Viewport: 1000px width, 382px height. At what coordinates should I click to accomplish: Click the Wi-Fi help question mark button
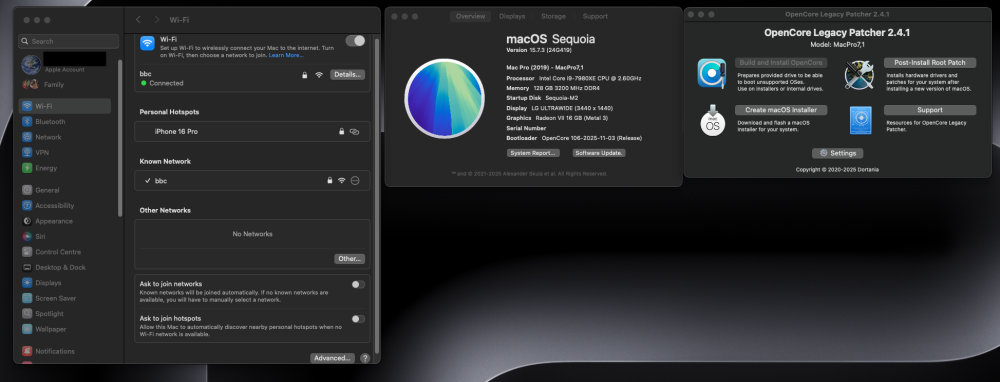365,358
